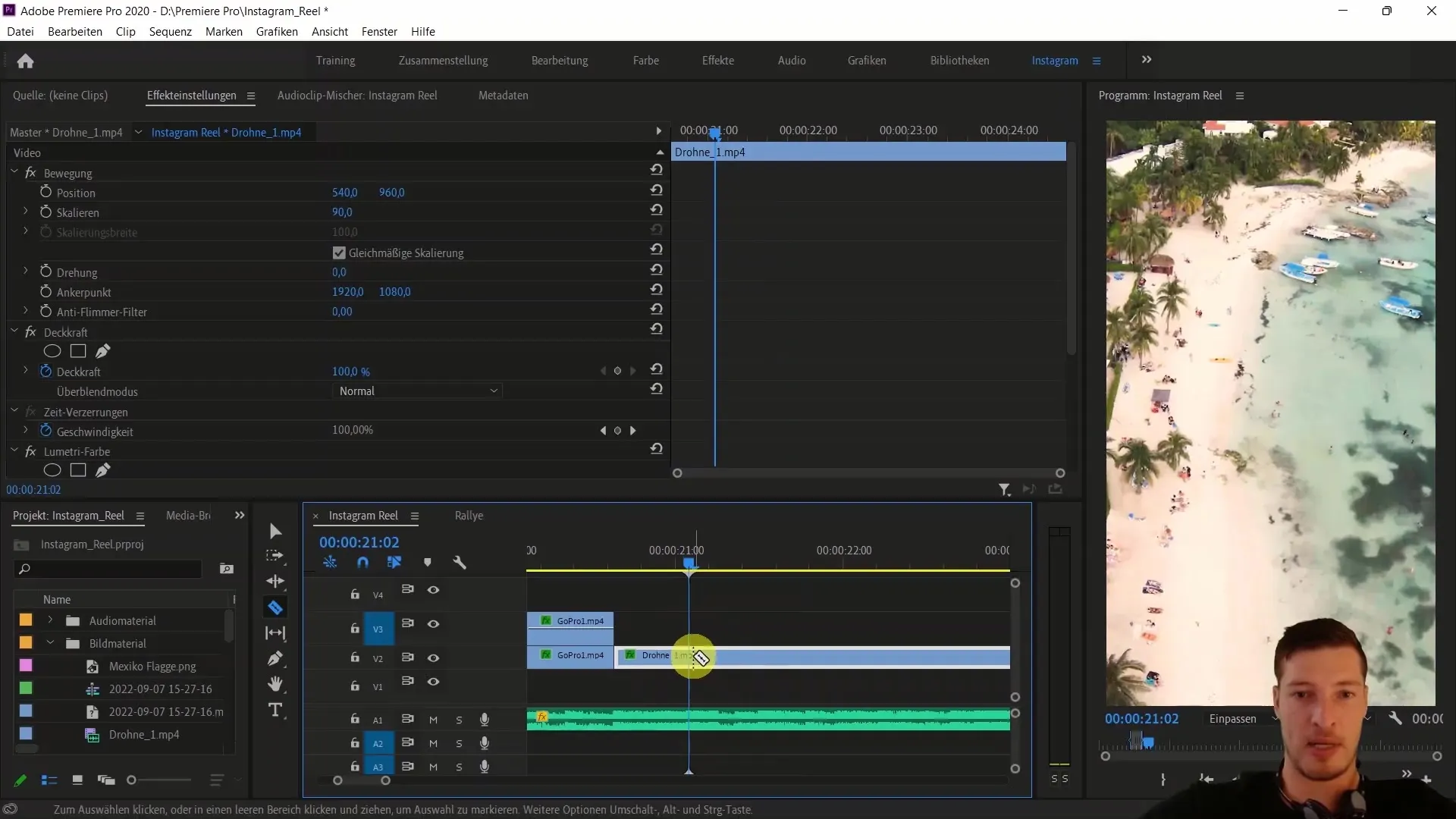The height and width of the screenshot is (819, 1456).
Task: Expand Skalieren parameter options
Action: tap(26, 212)
